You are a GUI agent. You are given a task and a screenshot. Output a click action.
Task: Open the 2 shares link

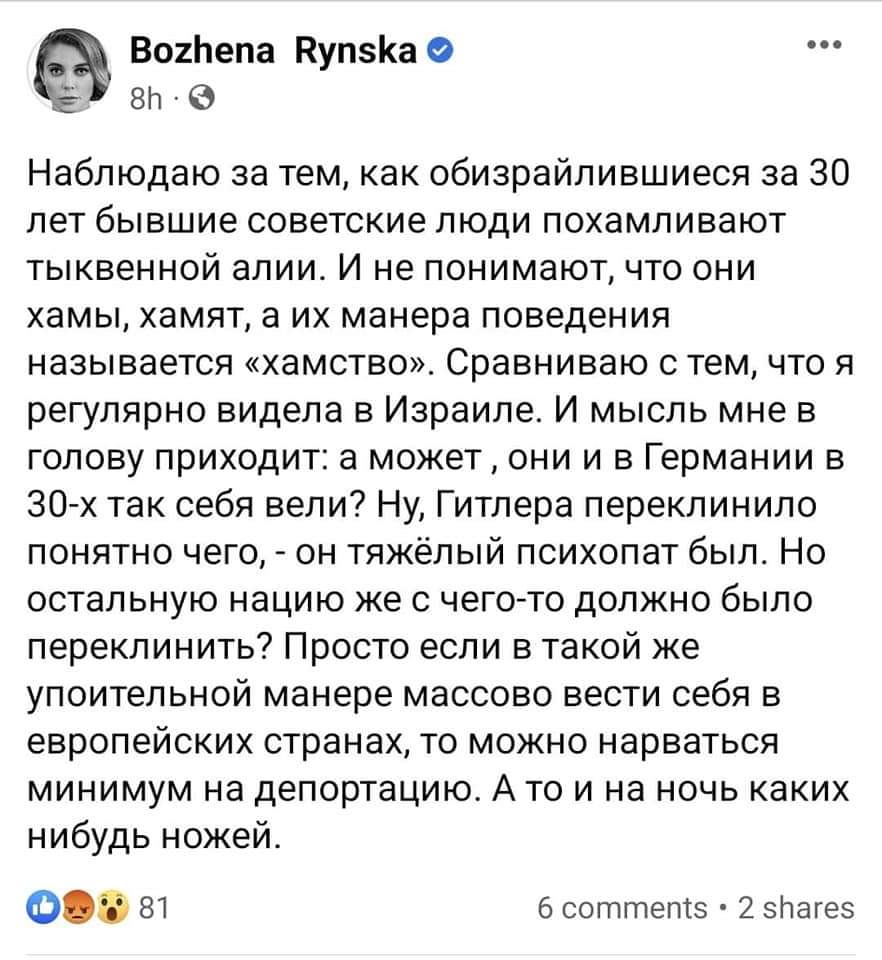[x=796, y=909]
